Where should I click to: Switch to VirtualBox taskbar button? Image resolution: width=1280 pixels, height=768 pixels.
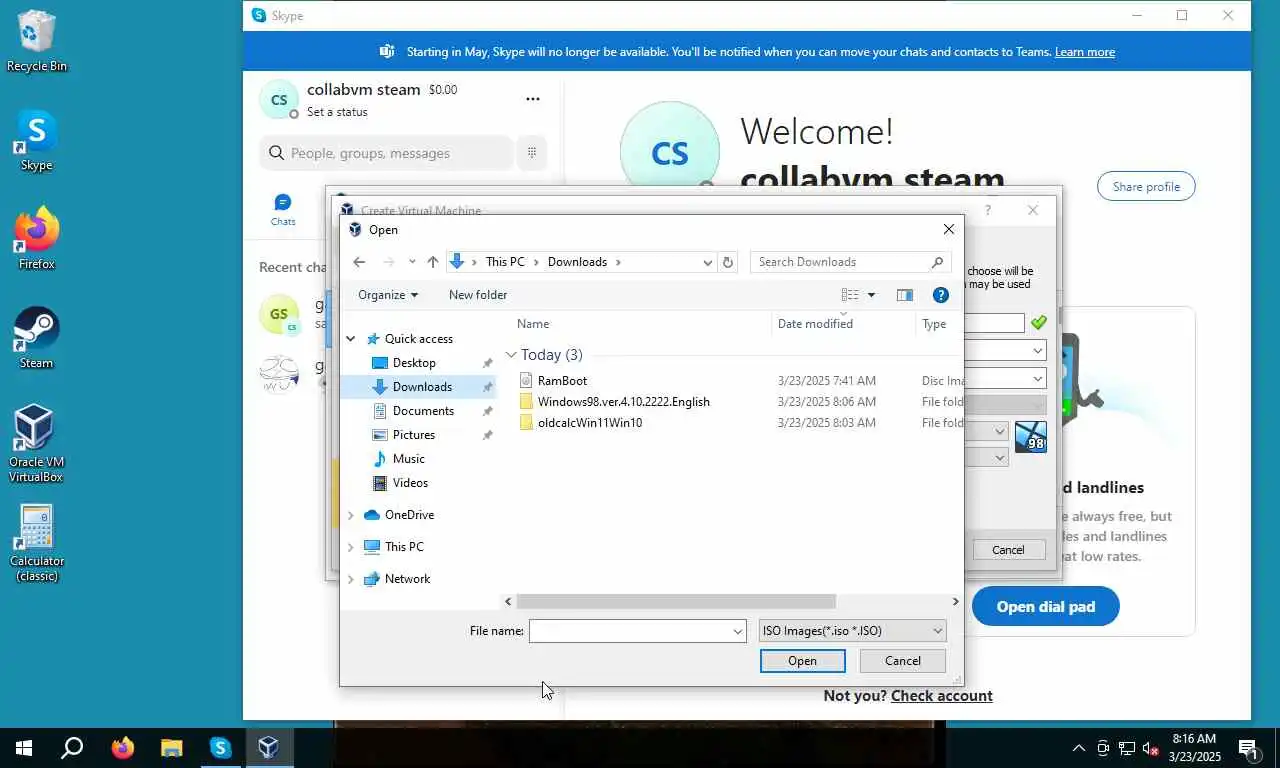(x=268, y=747)
